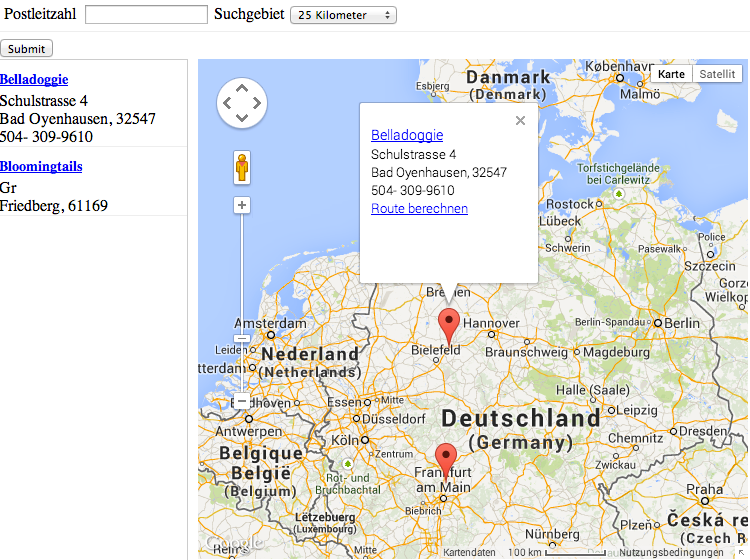Screen dimensions: 750x560
Task: Open Belladoggie link in the map popup
Action: click(x=407, y=135)
